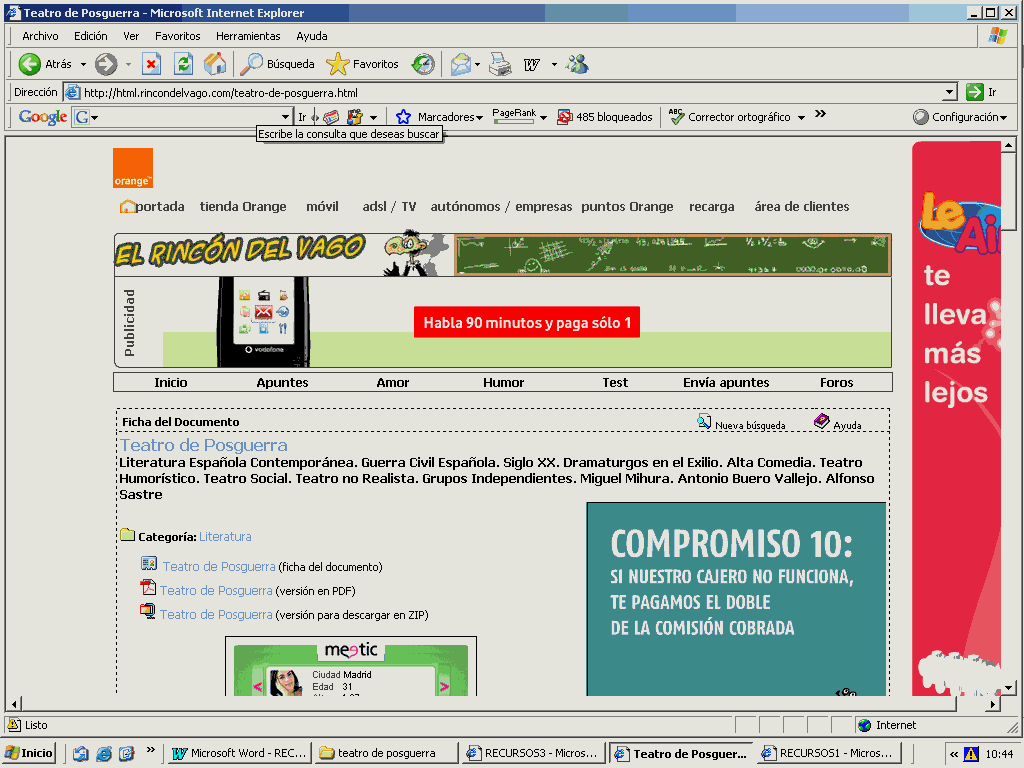Open the Búsqueda search panel

pyautogui.click(x=278, y=64)
